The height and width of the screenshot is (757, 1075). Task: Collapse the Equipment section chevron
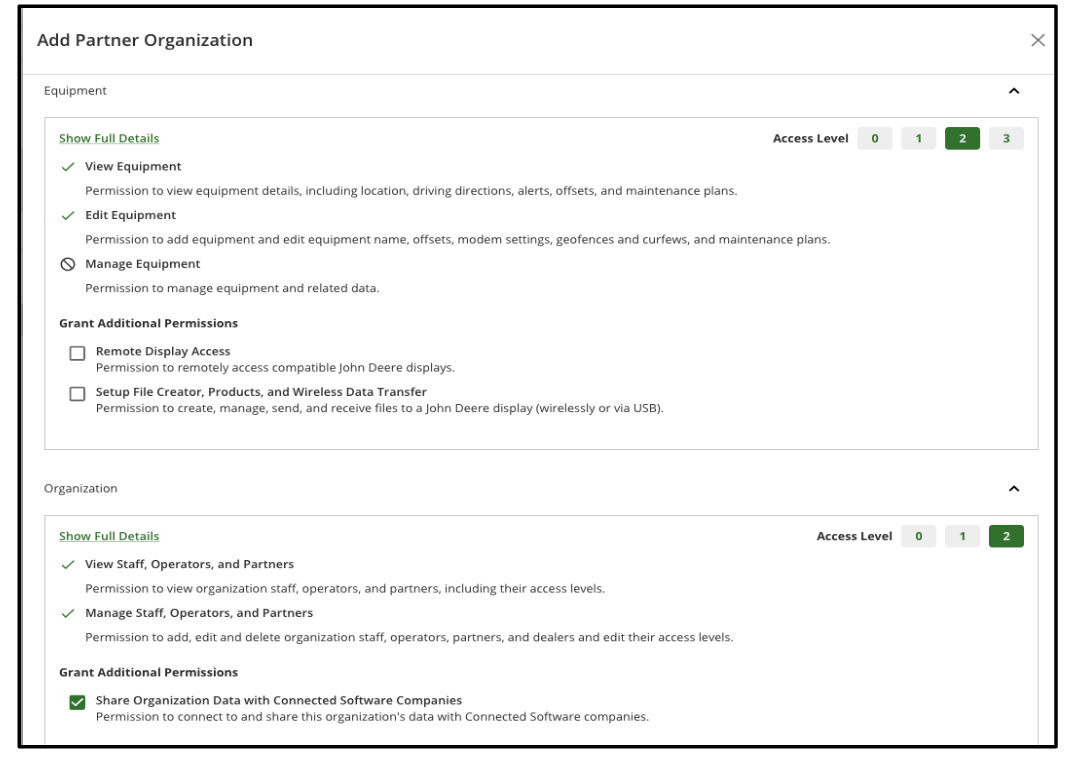pyautogui.click(x=1014, y=91)
